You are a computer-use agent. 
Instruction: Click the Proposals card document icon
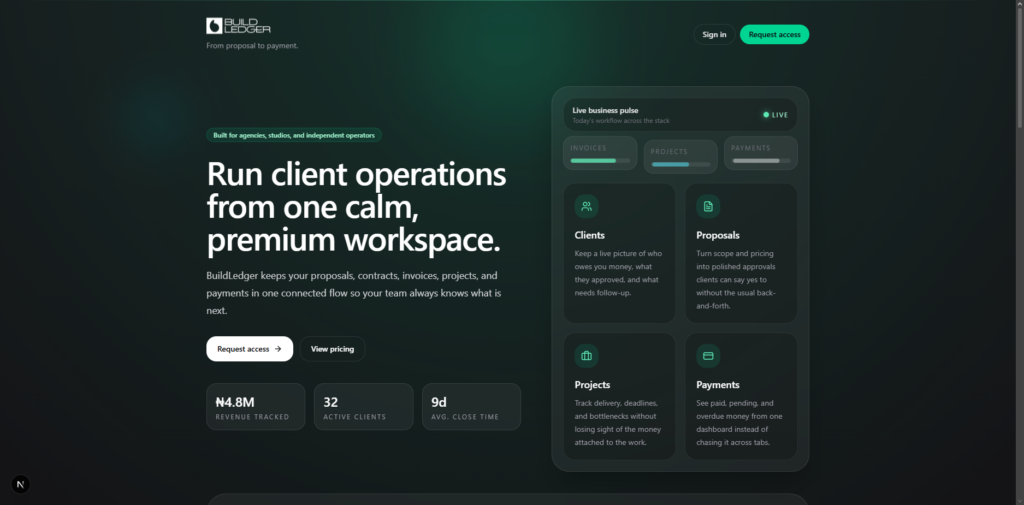pyautogui.click(x=708, y=206)
